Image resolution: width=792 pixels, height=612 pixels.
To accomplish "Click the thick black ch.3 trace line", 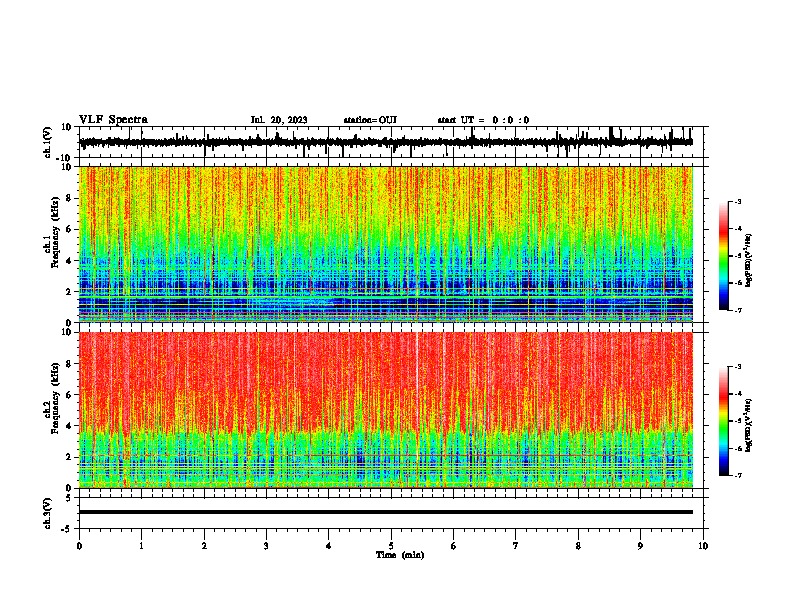I will (x=386, y=512).
